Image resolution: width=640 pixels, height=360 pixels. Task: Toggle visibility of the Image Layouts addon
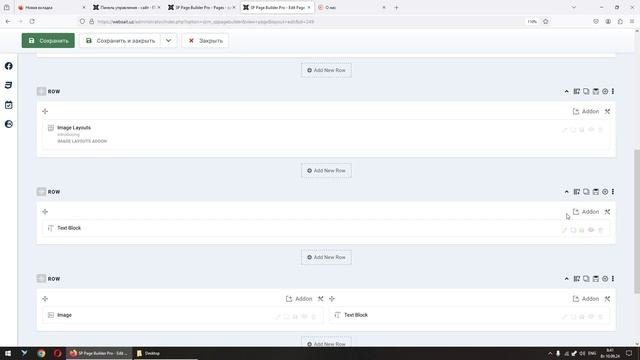click(x=591, y=130)
